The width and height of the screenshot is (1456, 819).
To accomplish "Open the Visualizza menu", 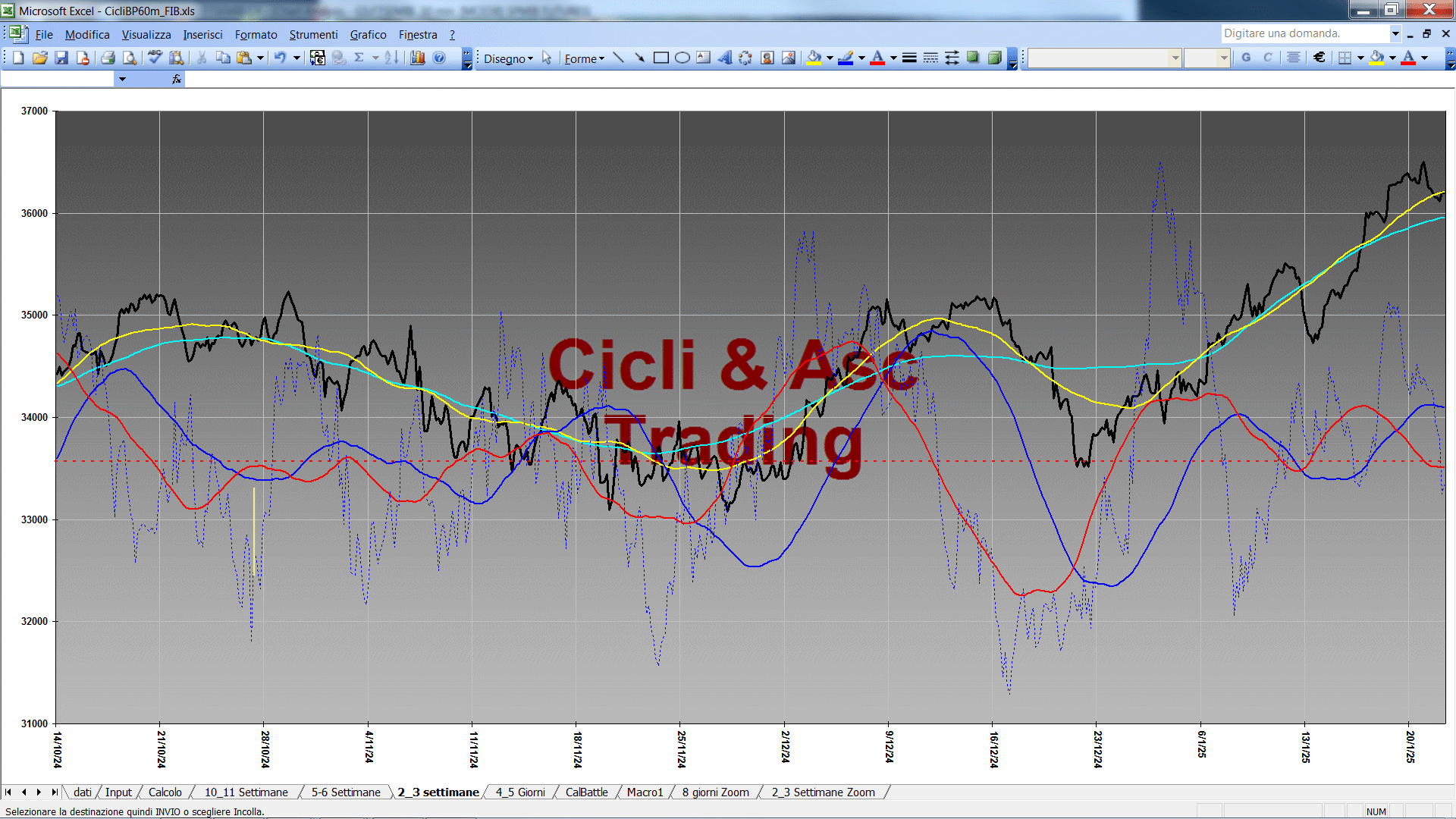I will coord(146,35).
